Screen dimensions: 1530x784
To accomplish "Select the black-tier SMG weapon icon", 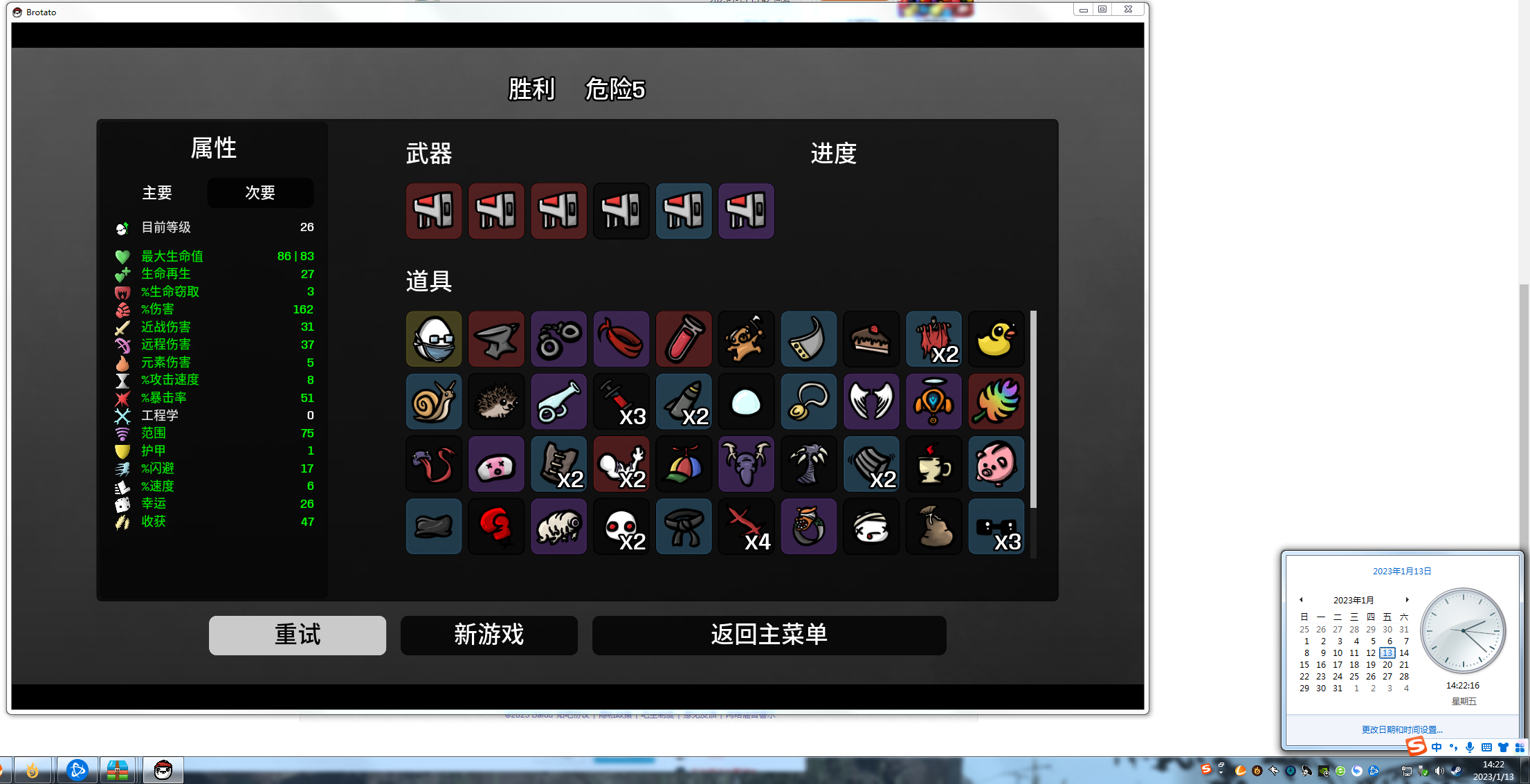I will tap(621, 211).
